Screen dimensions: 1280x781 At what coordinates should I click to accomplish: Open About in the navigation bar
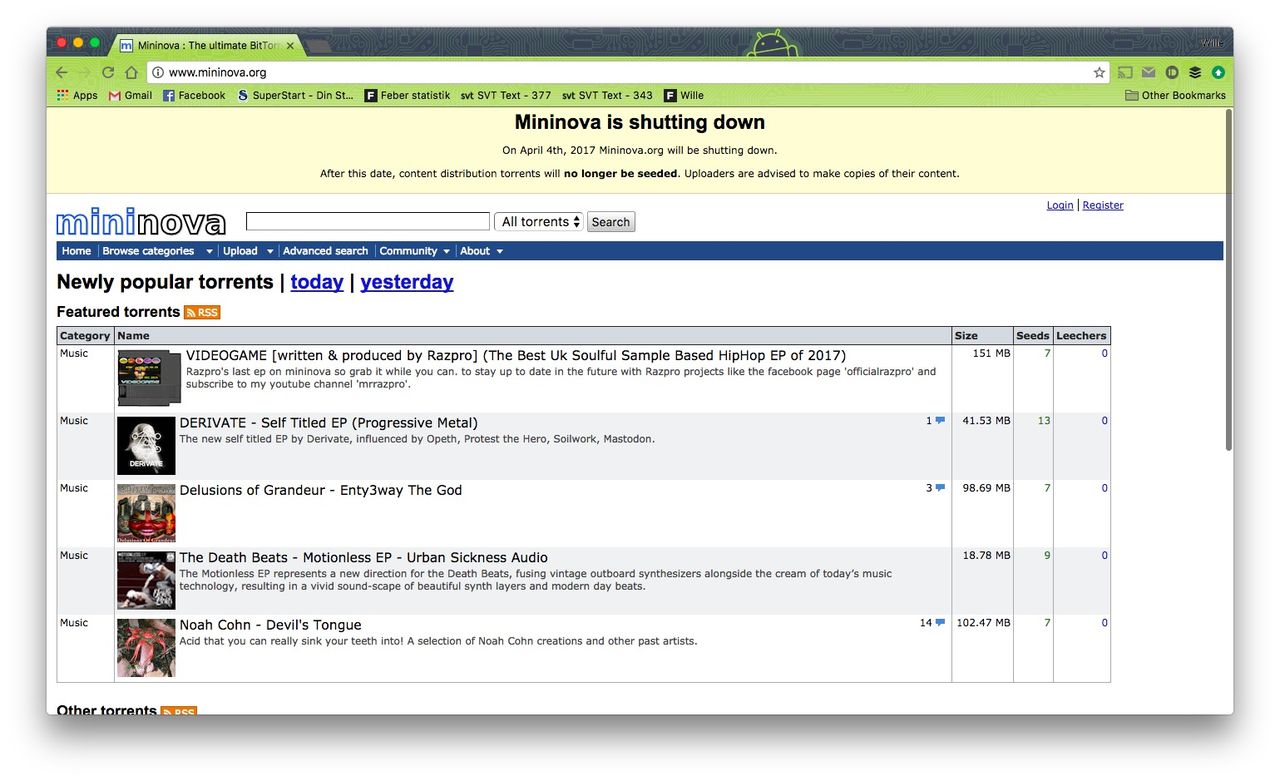[475, 251]
